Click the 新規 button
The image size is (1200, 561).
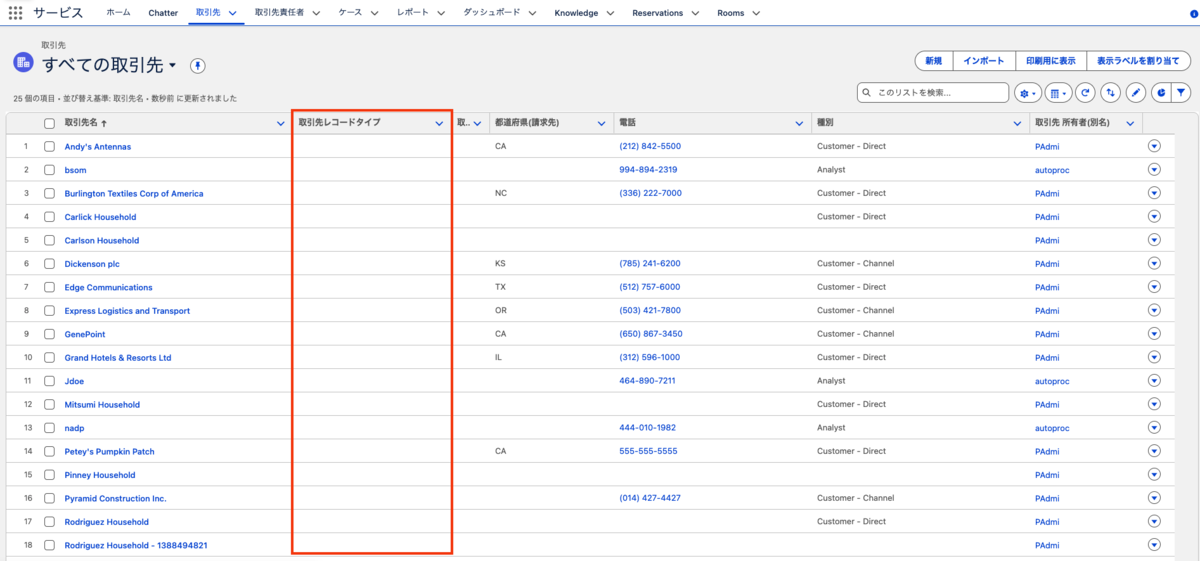tap(933, 61)
